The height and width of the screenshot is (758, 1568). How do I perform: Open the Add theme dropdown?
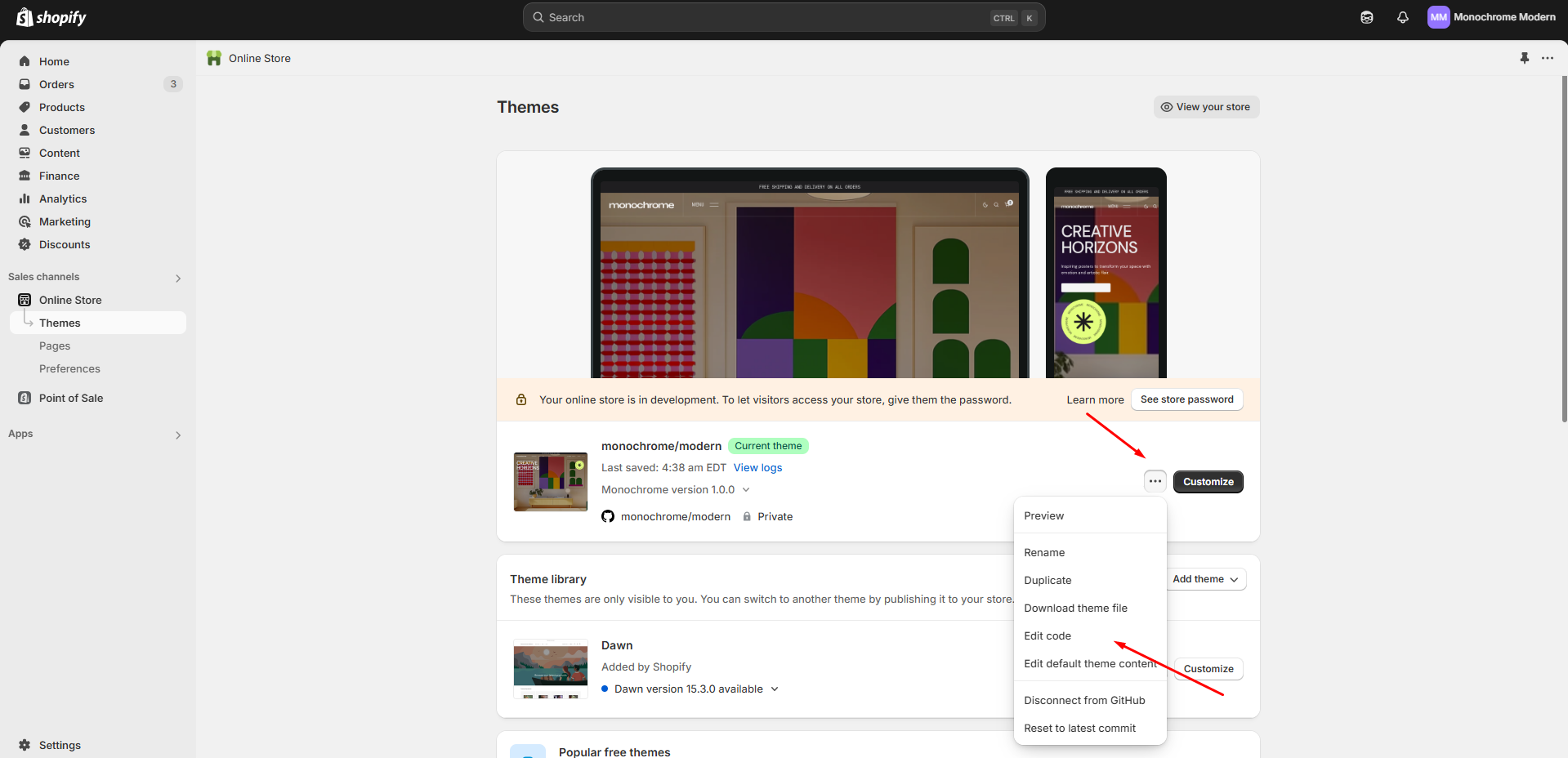(1205, 579)
